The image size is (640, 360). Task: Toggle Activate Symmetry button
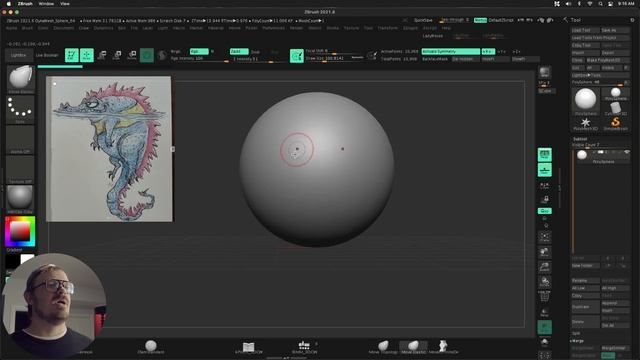451,51
